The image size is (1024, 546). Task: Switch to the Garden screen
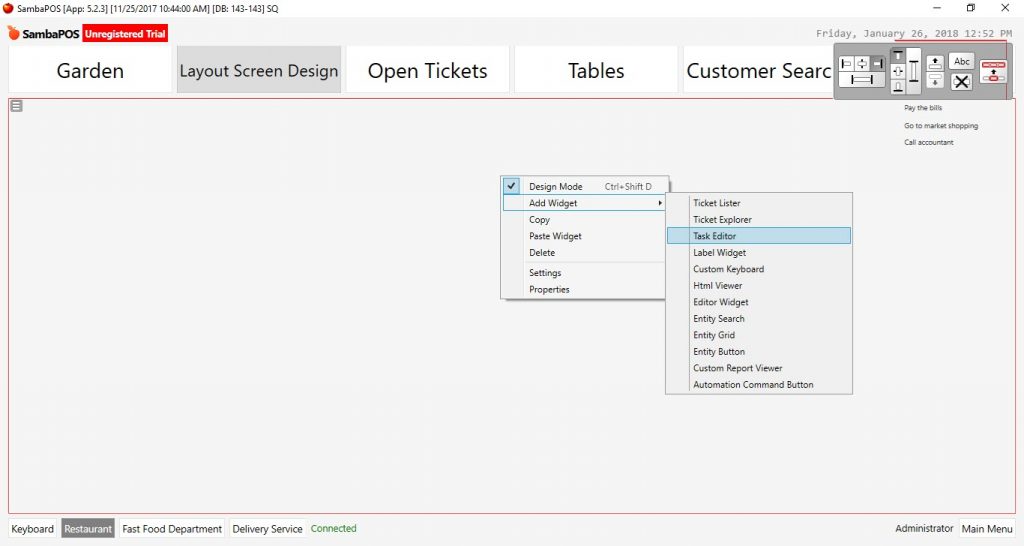(90, 70)
